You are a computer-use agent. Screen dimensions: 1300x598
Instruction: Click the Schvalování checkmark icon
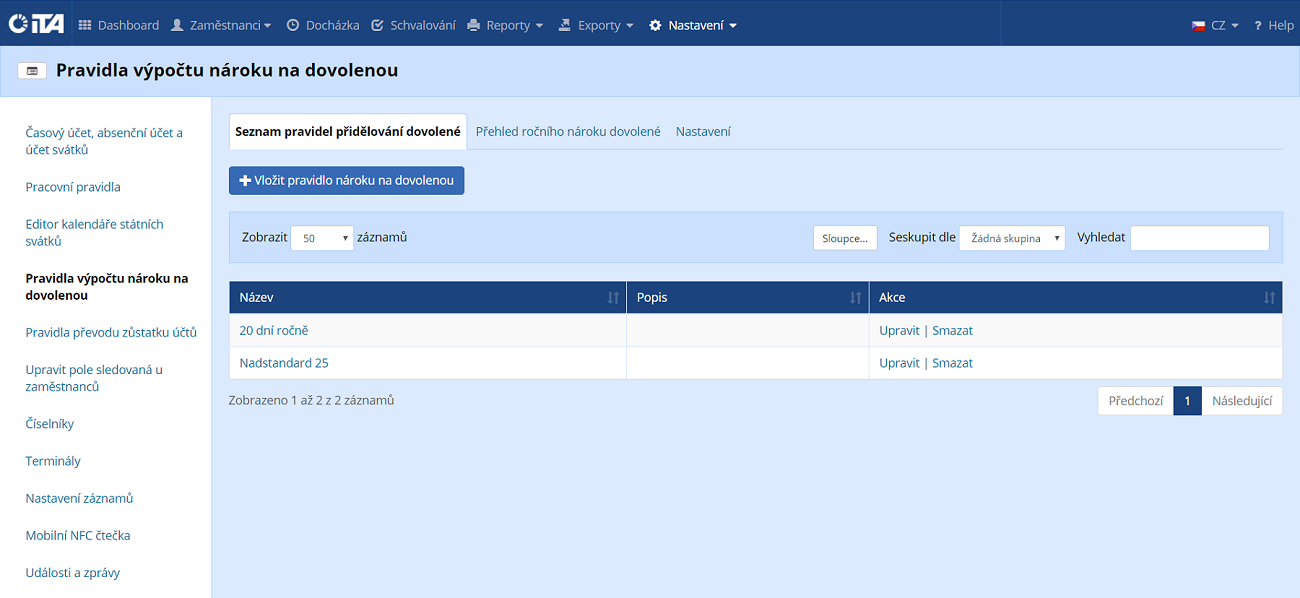tap(377, 25)
